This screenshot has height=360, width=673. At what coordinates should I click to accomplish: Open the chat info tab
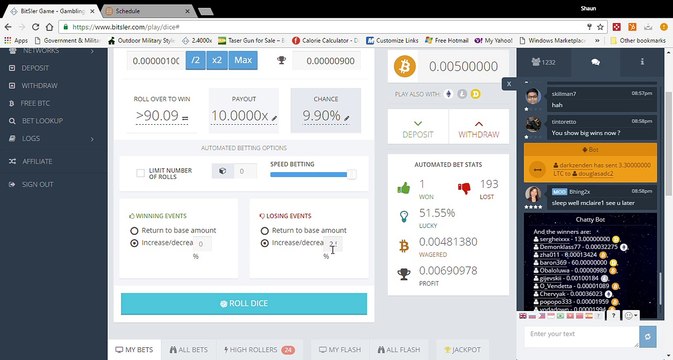pyautogui.click(x=642, y=62)
